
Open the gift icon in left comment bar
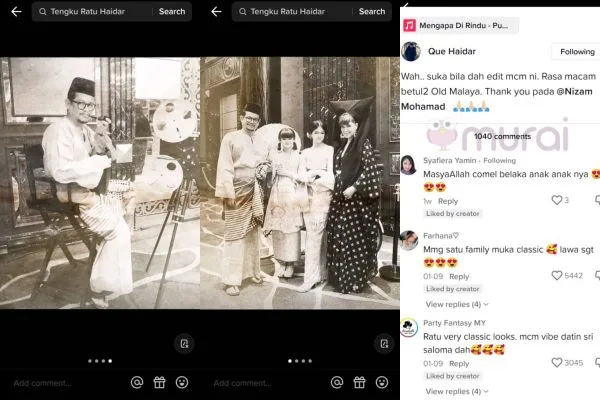[159, 382]
